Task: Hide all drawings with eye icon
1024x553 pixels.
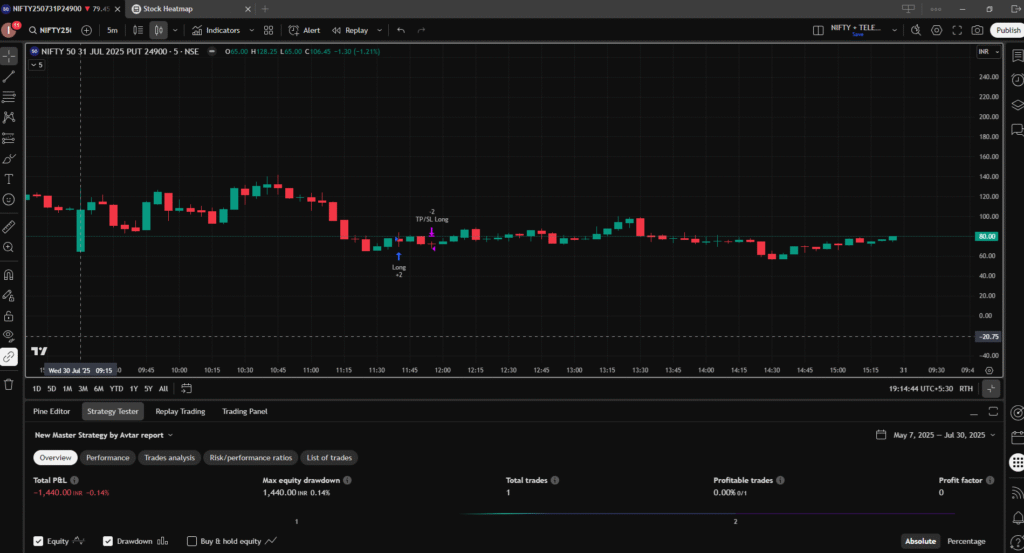Action: (9, 336)
